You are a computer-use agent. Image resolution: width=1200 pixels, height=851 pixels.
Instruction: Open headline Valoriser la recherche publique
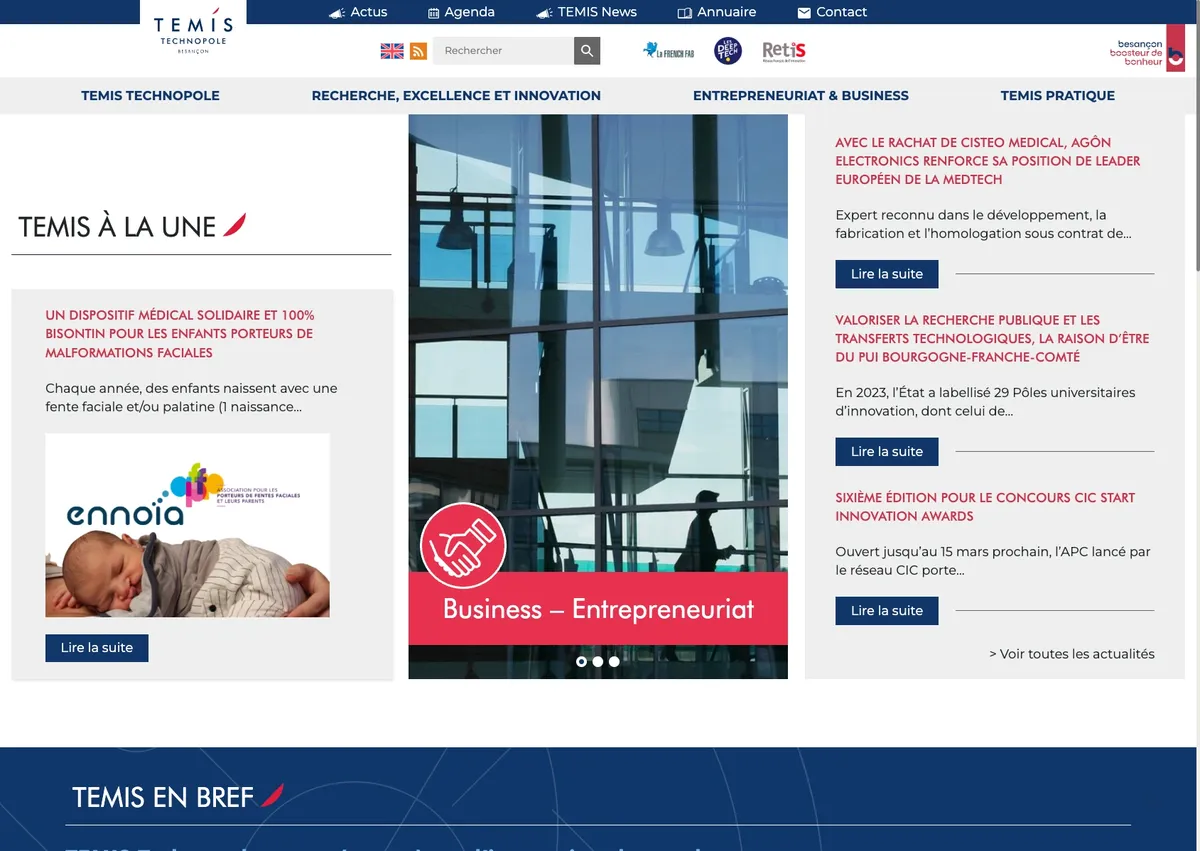992,338
